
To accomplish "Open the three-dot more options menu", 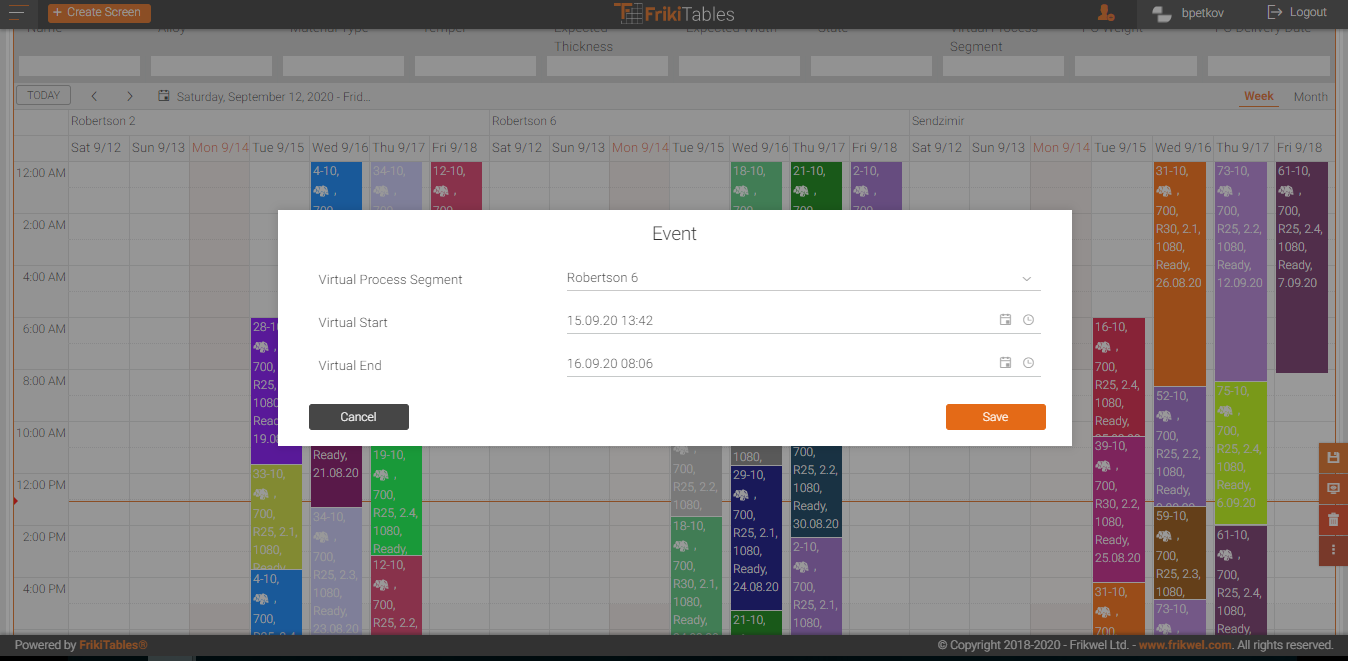I will [1332, 550].
